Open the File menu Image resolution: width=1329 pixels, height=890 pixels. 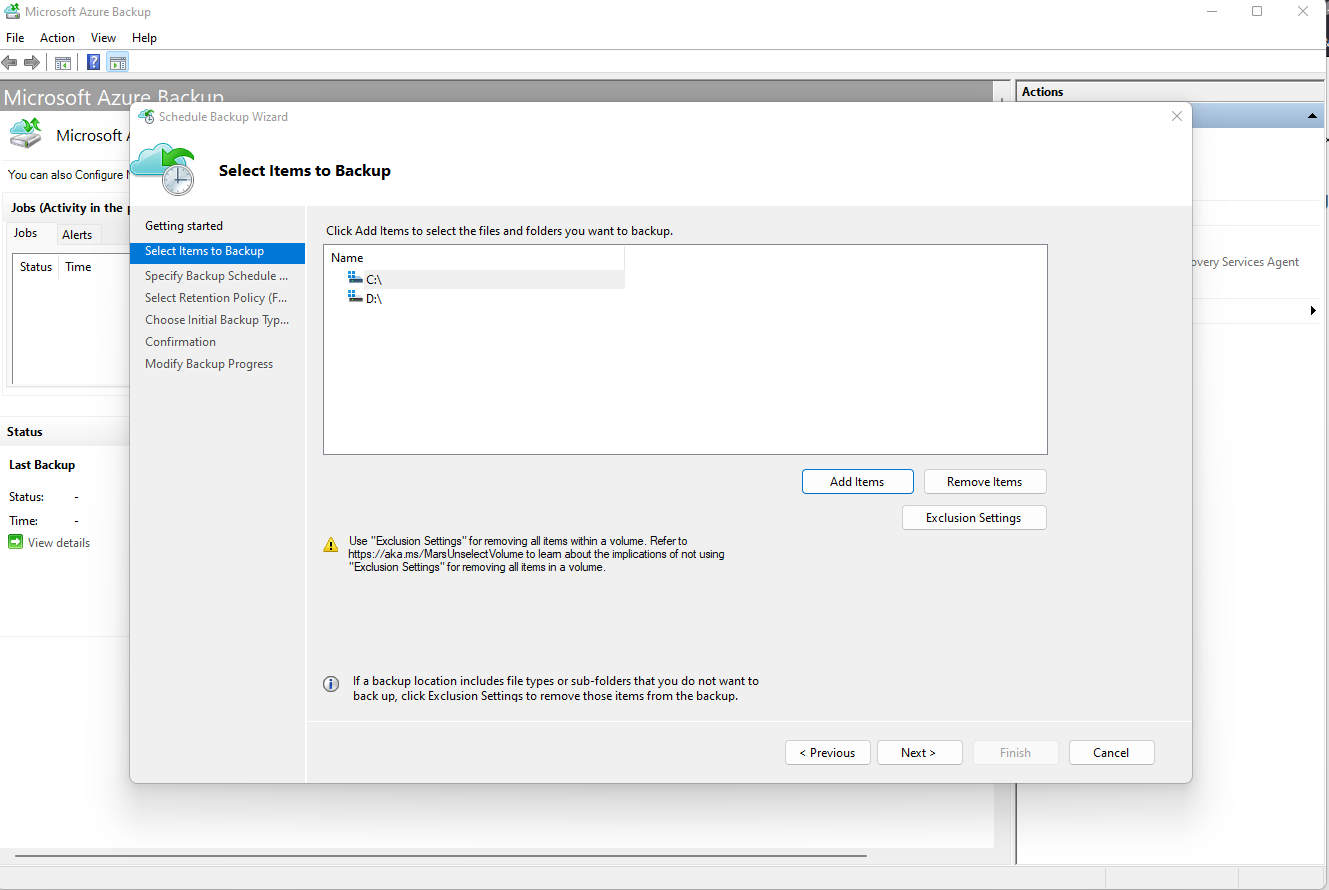point(15,38)
